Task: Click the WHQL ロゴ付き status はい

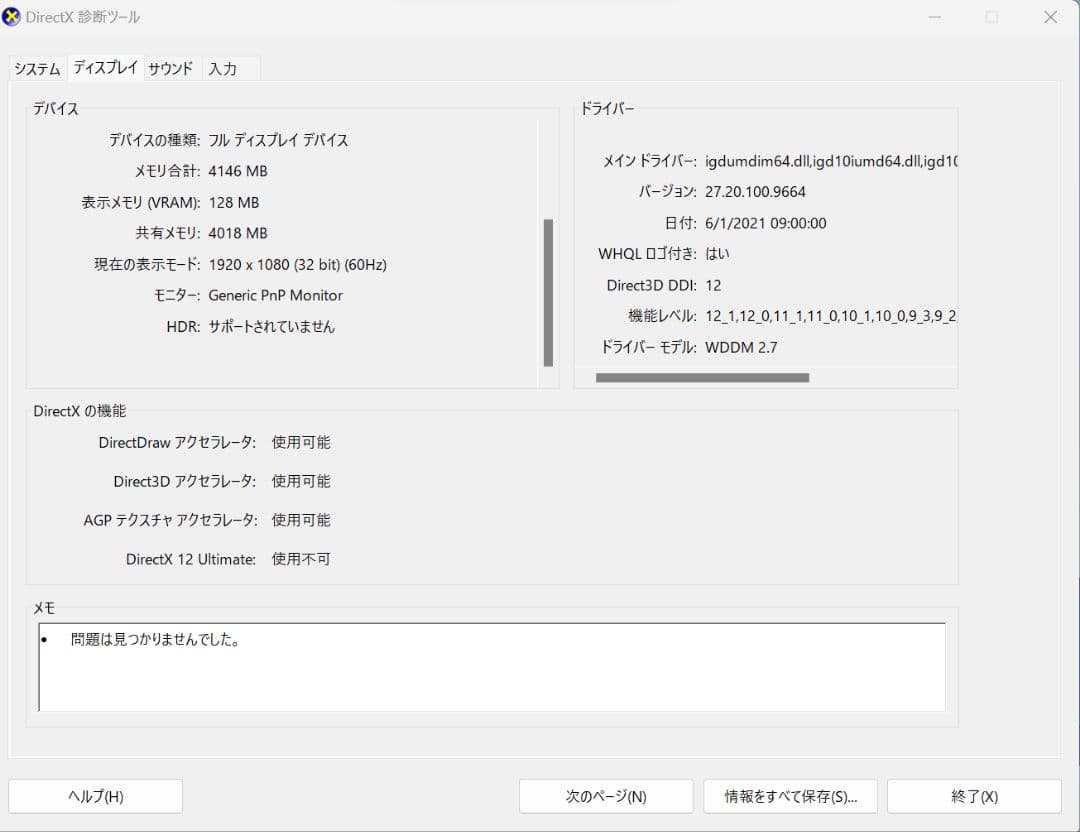Action: [720, 253]
